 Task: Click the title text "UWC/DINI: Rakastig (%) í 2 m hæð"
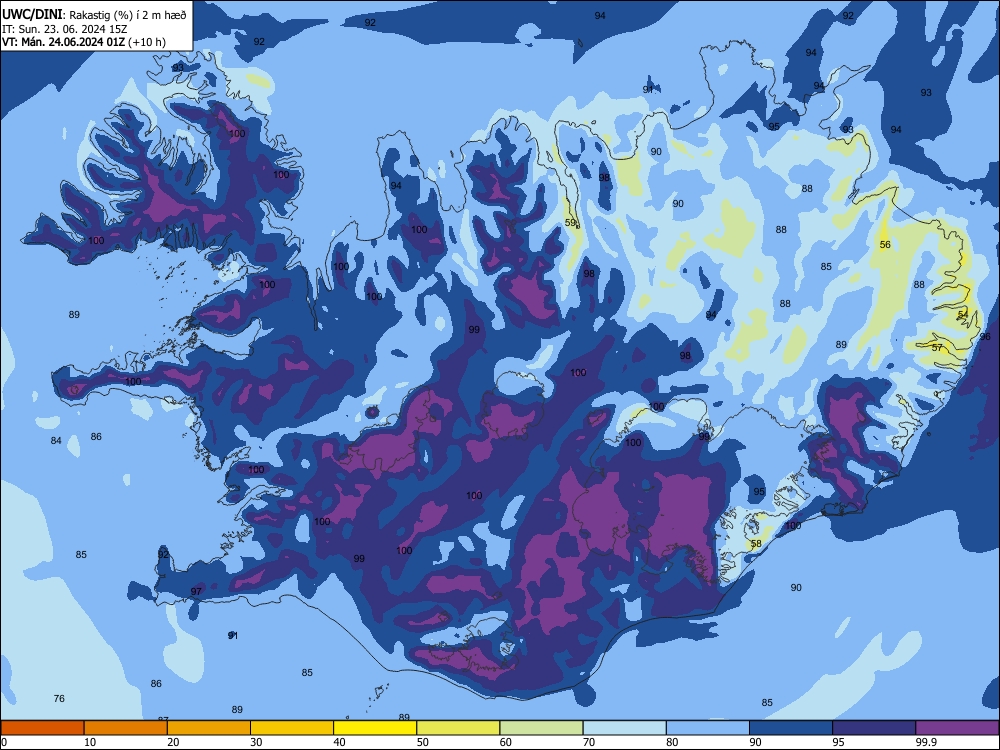(x=94, y=15)
